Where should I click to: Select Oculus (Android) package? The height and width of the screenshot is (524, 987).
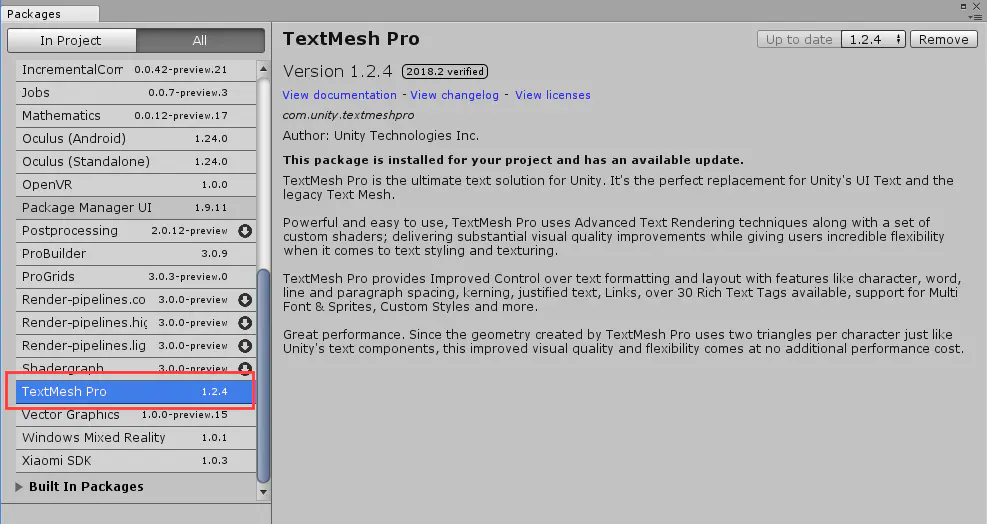click(x=136, y=139)
